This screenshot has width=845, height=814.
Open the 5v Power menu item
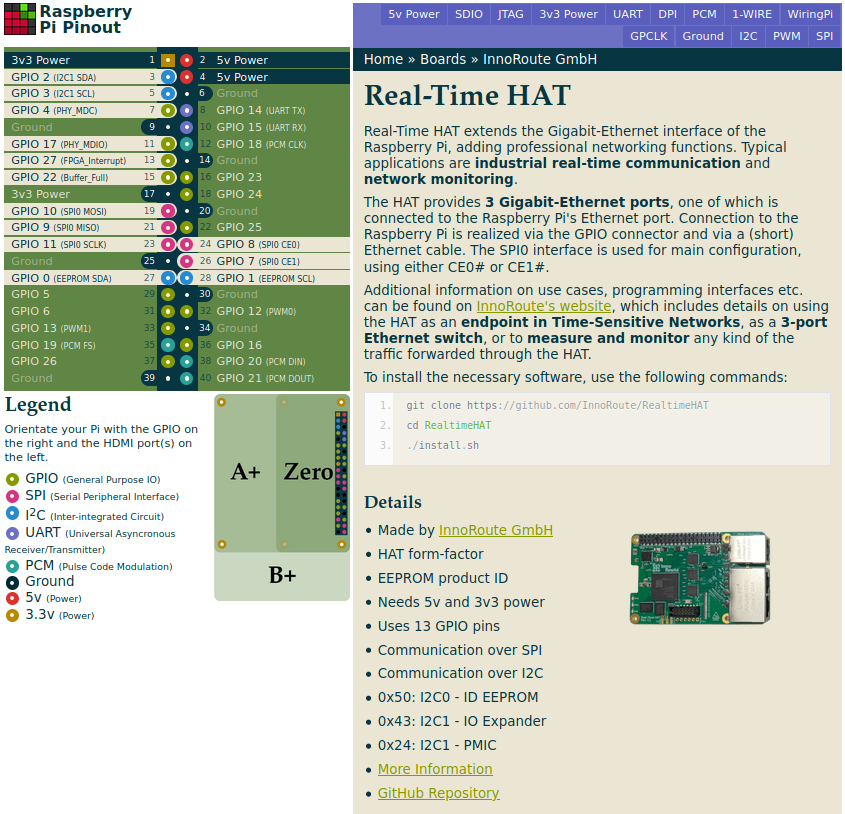pos(414,14)
